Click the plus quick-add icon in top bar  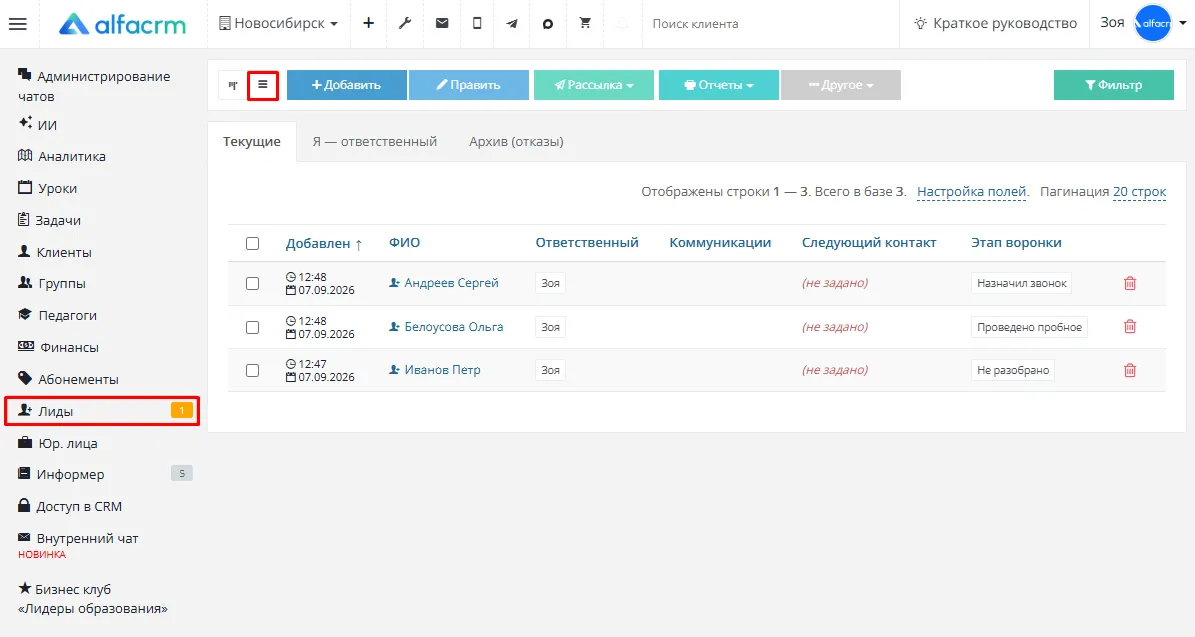(x=368, y=24)
